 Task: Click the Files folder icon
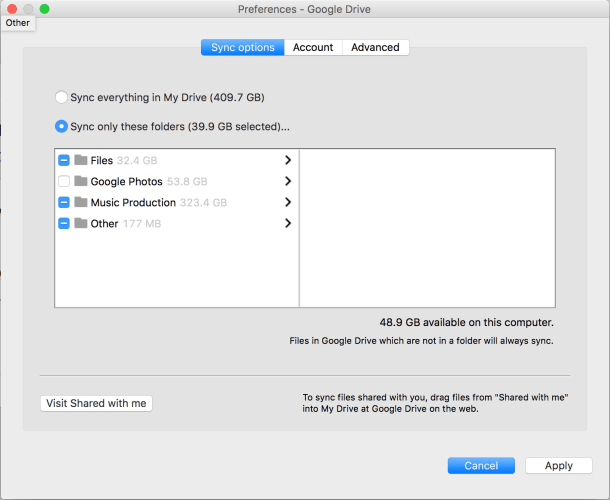click(81, 160)
